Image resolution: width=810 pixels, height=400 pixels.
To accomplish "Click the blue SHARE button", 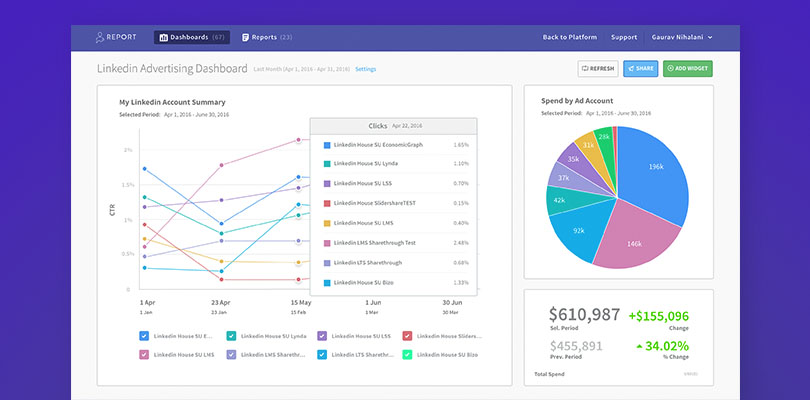I will point(641,69).
